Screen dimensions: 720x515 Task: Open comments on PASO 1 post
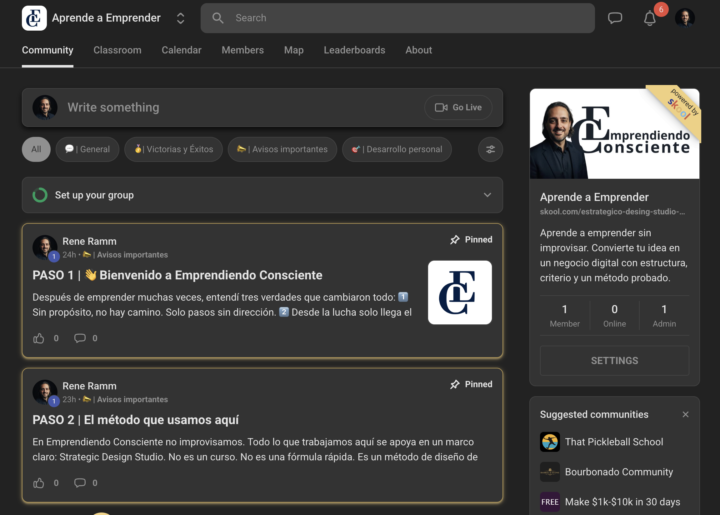click(80, 338)
